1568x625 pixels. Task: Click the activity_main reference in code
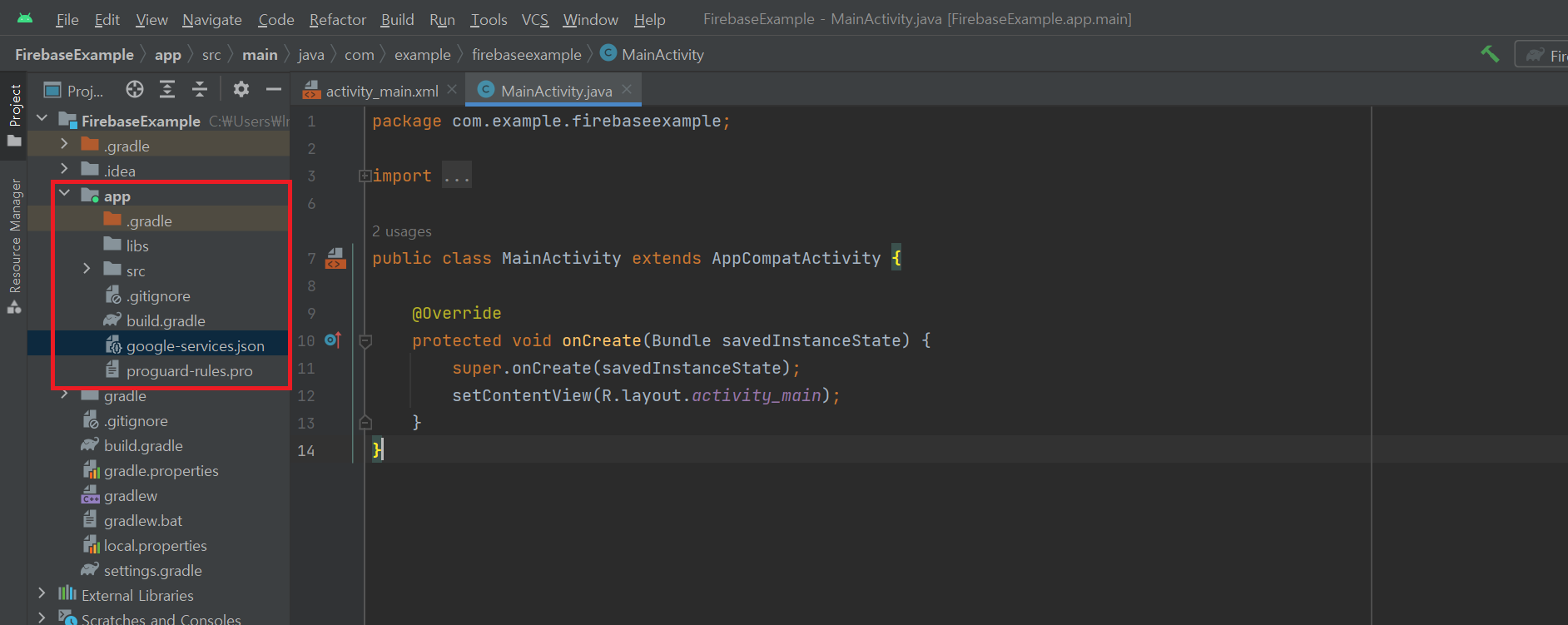coord(757,395)
